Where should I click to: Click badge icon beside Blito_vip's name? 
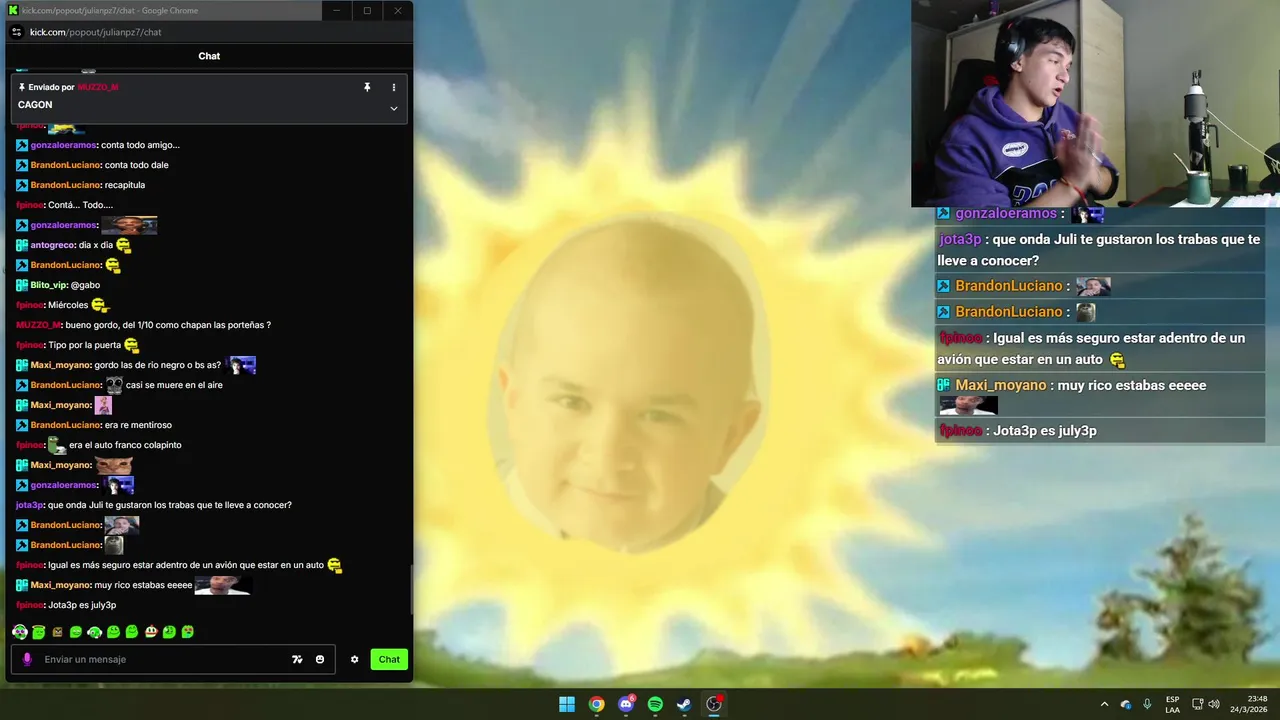coord(22,285)
